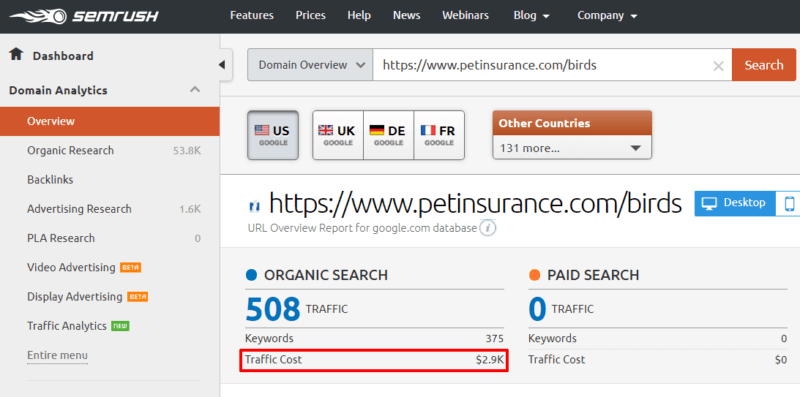Open the Entire menu link
This screenshot has width=800, height=397.
click(x=57, y=355)
